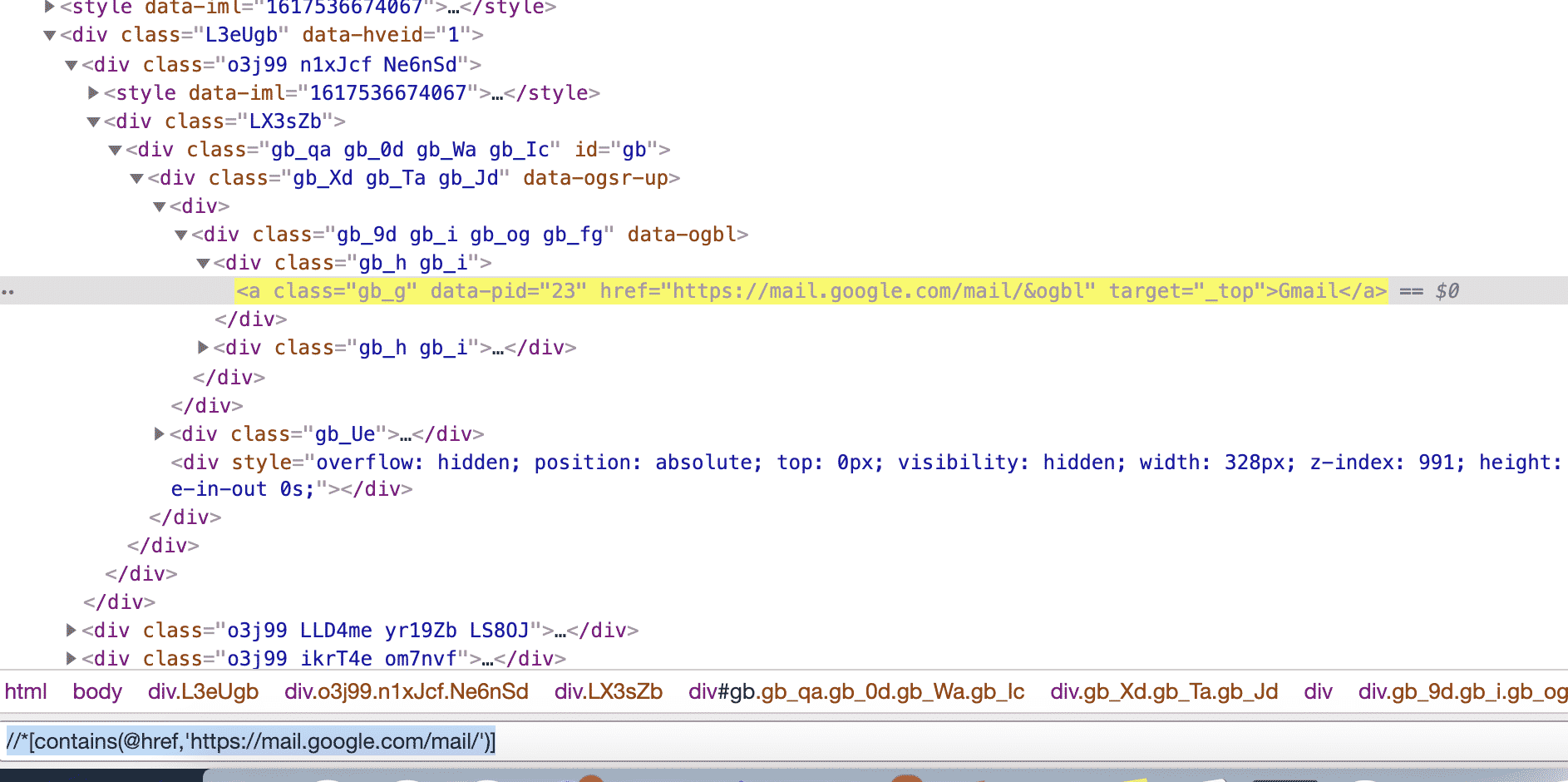Click inside the XPath search field
This screenshot has width=1568, height=782.
(249, 741)
